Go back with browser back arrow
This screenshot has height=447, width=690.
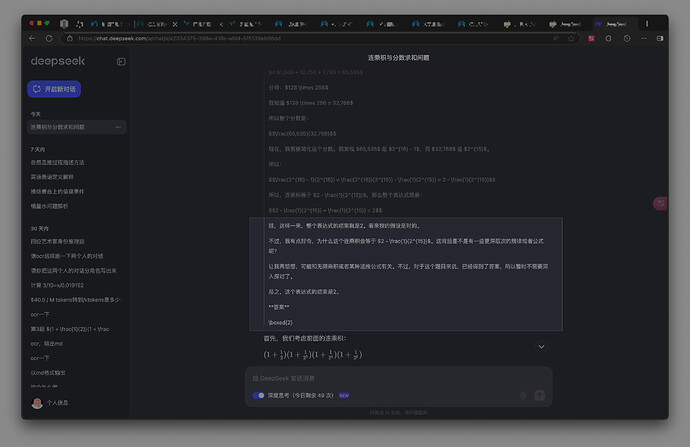[32, 38]
